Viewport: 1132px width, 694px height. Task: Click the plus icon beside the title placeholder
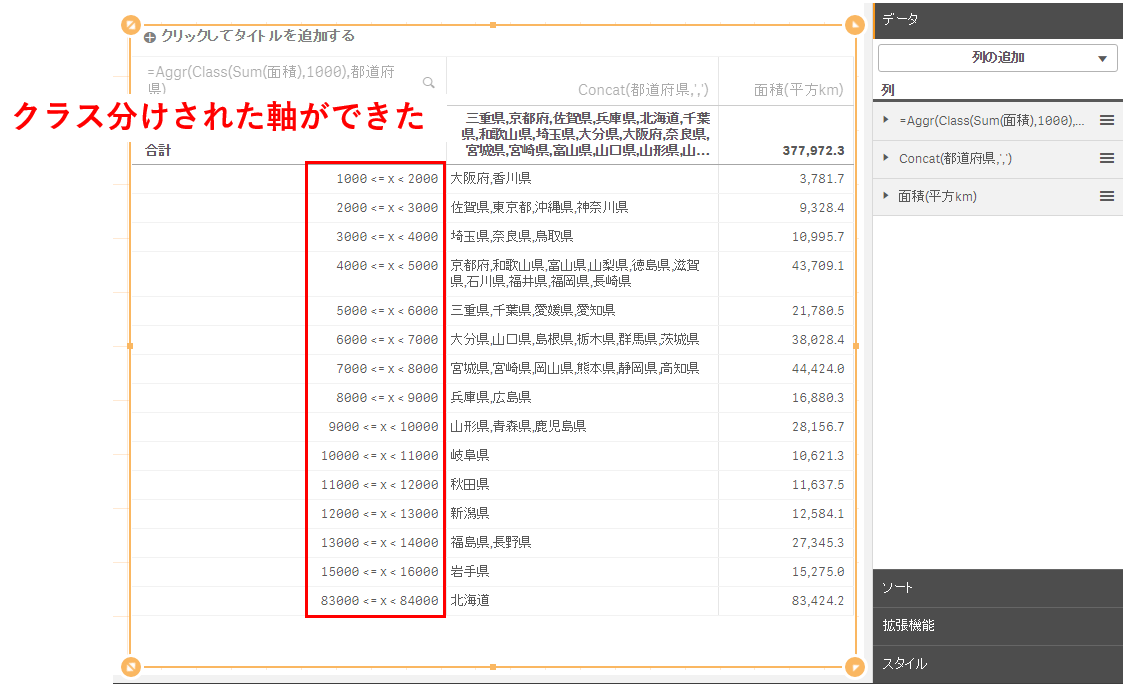point(150,37)
